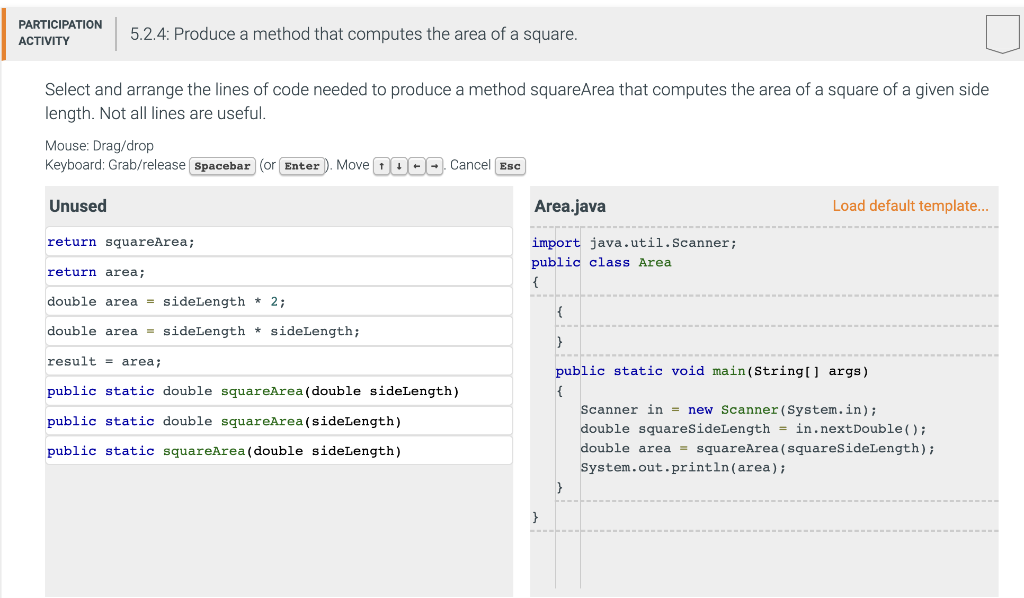Viewport: 1024px width, 598px height.
Task: Select the line 'return squareArea;'
Action: tap(277, 241)
